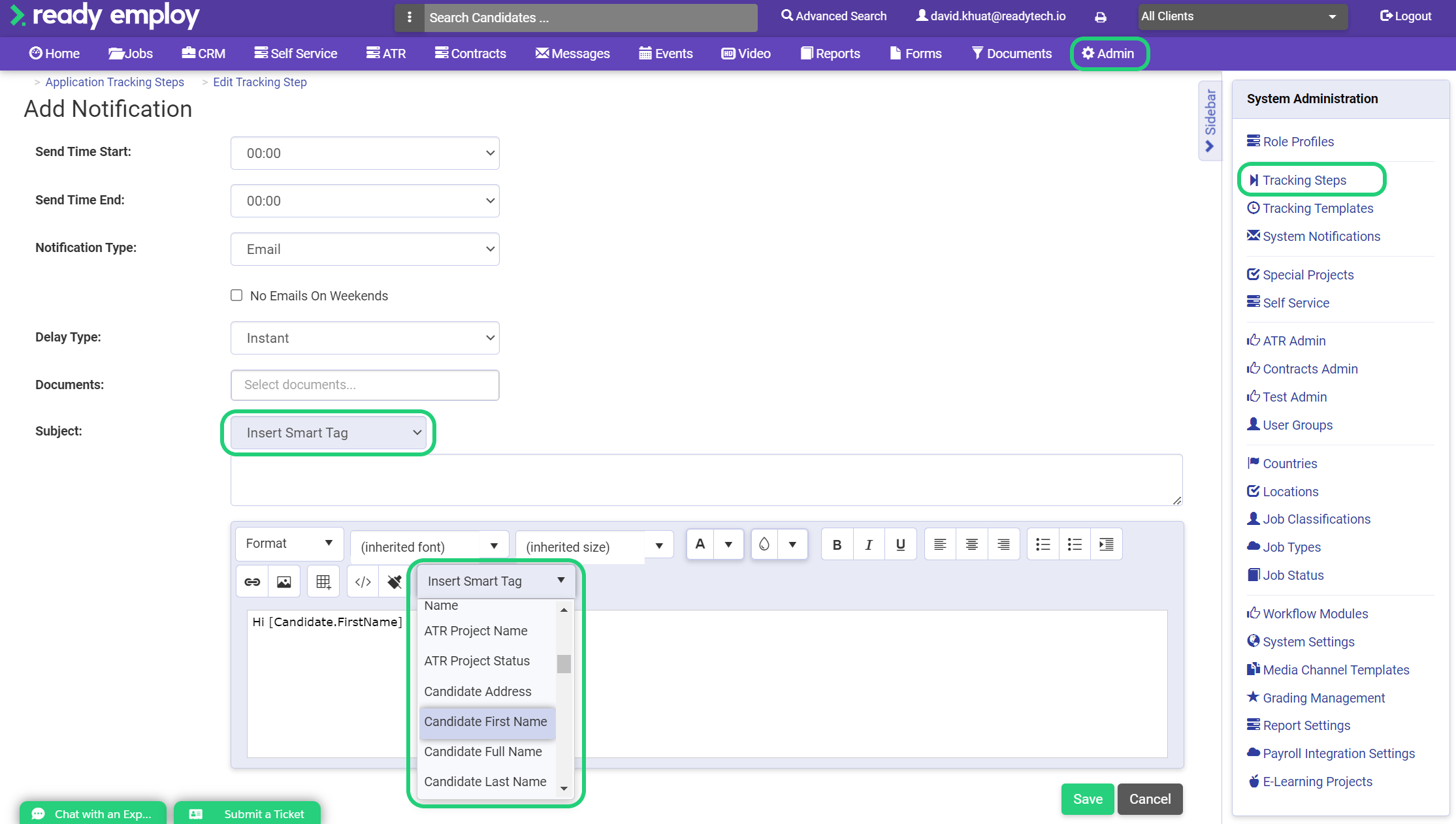Insert table into email body

point(323,582)
